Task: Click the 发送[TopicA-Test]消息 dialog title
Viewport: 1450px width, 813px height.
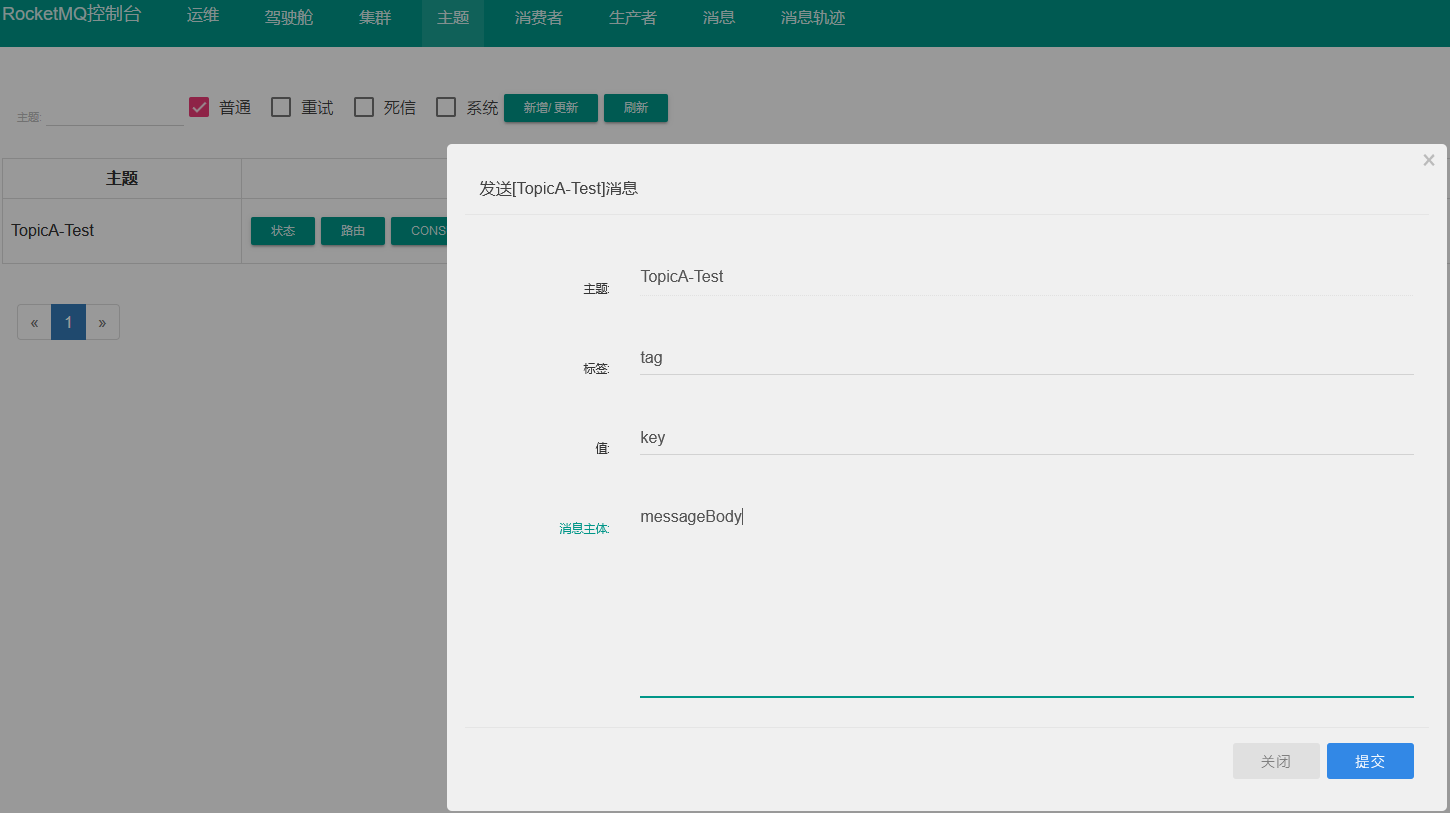Action: coord(559,188)
